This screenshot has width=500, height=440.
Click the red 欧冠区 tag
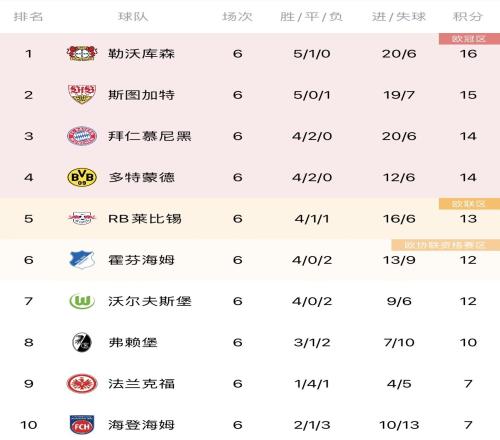coord(469,39)
